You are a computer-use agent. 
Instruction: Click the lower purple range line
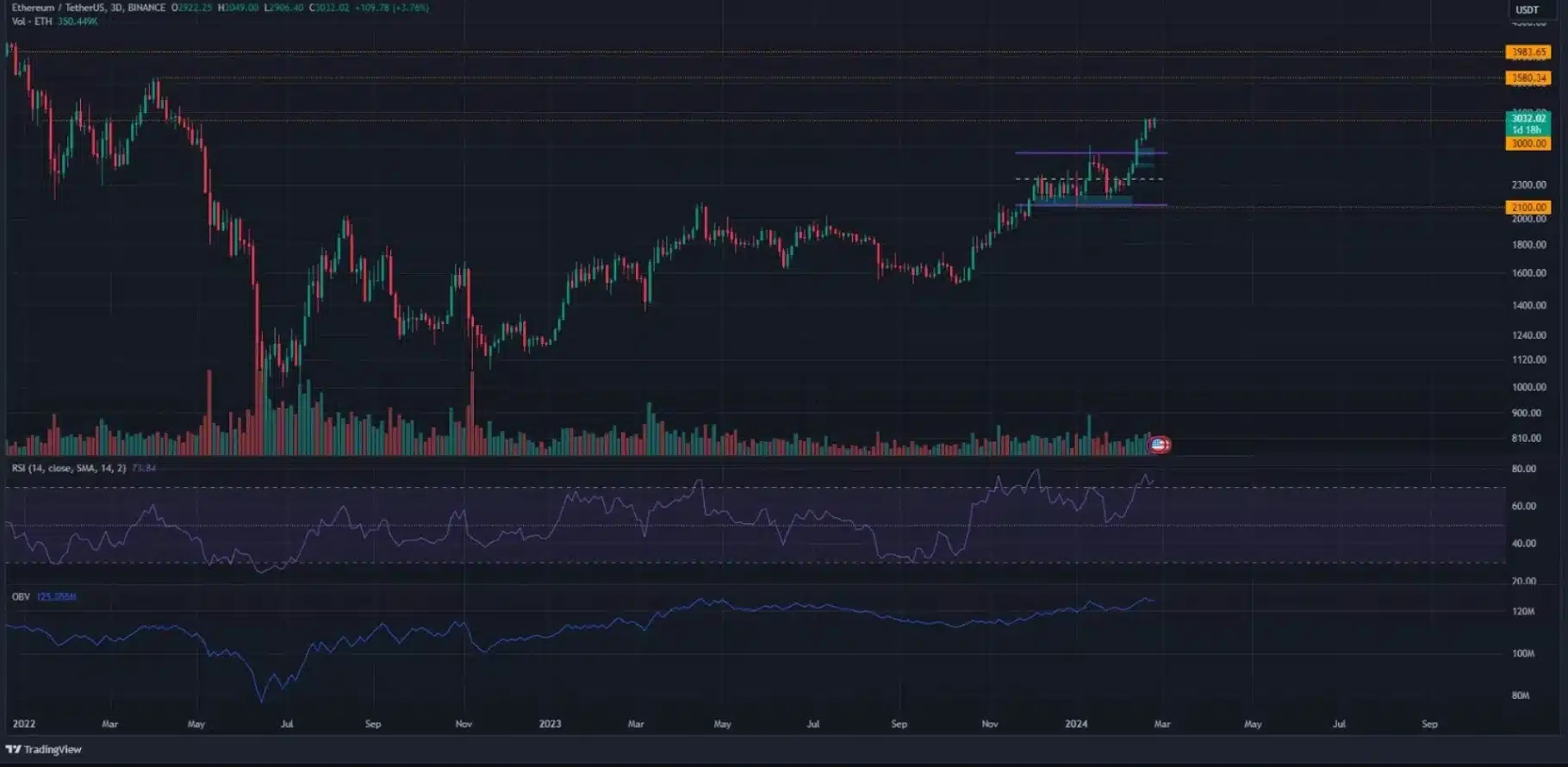[1091, 205]
